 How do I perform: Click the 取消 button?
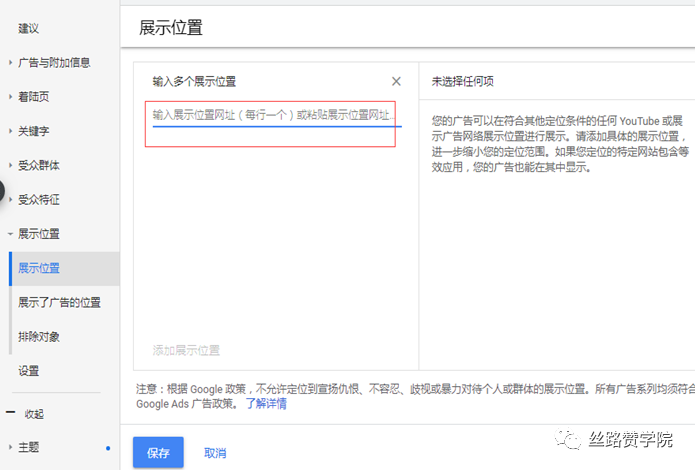point(215,453)
